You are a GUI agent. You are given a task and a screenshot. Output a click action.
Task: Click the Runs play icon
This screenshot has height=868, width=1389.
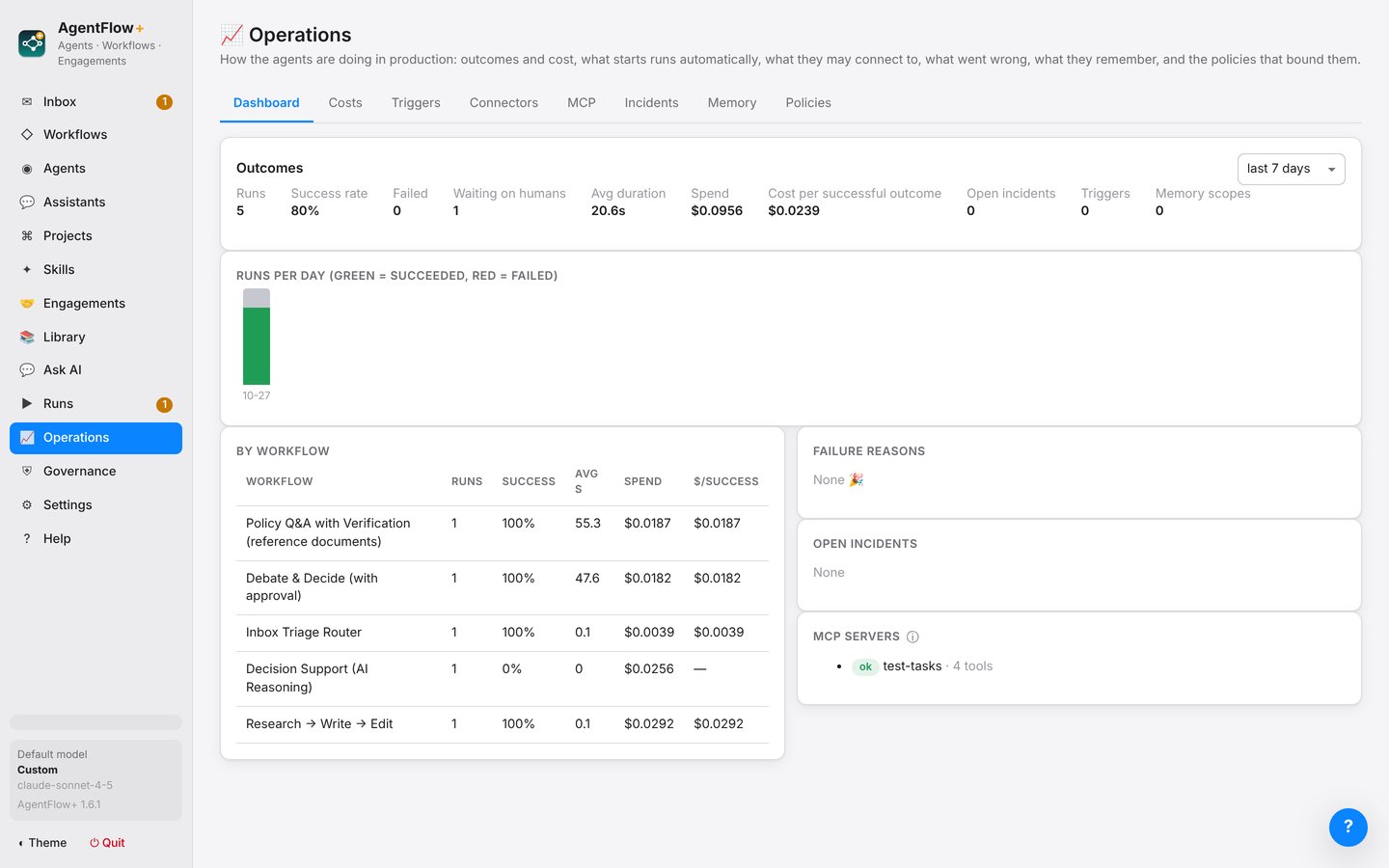click(x=27, y=404)
